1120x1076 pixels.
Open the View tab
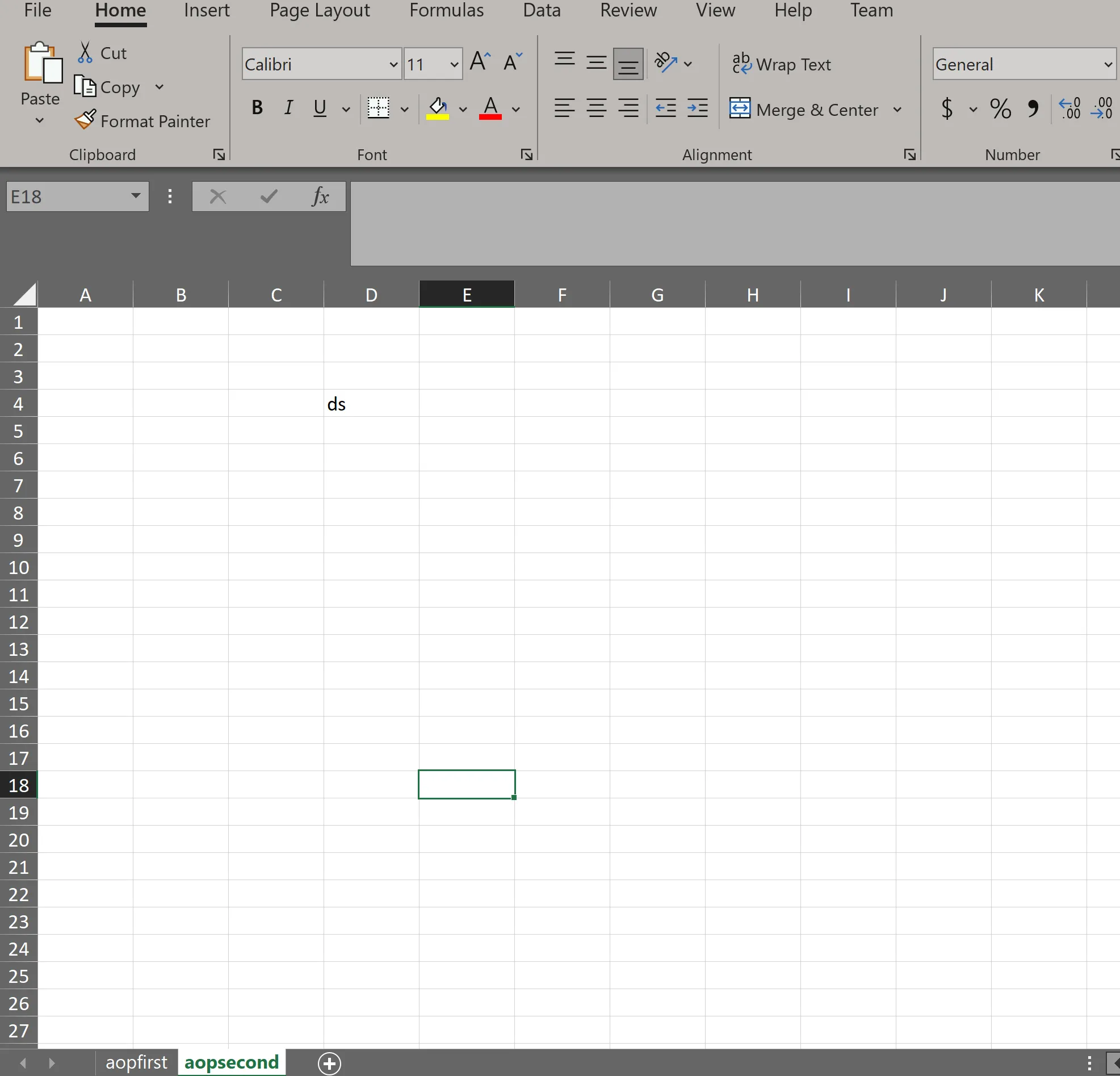[x=715, y=10]
